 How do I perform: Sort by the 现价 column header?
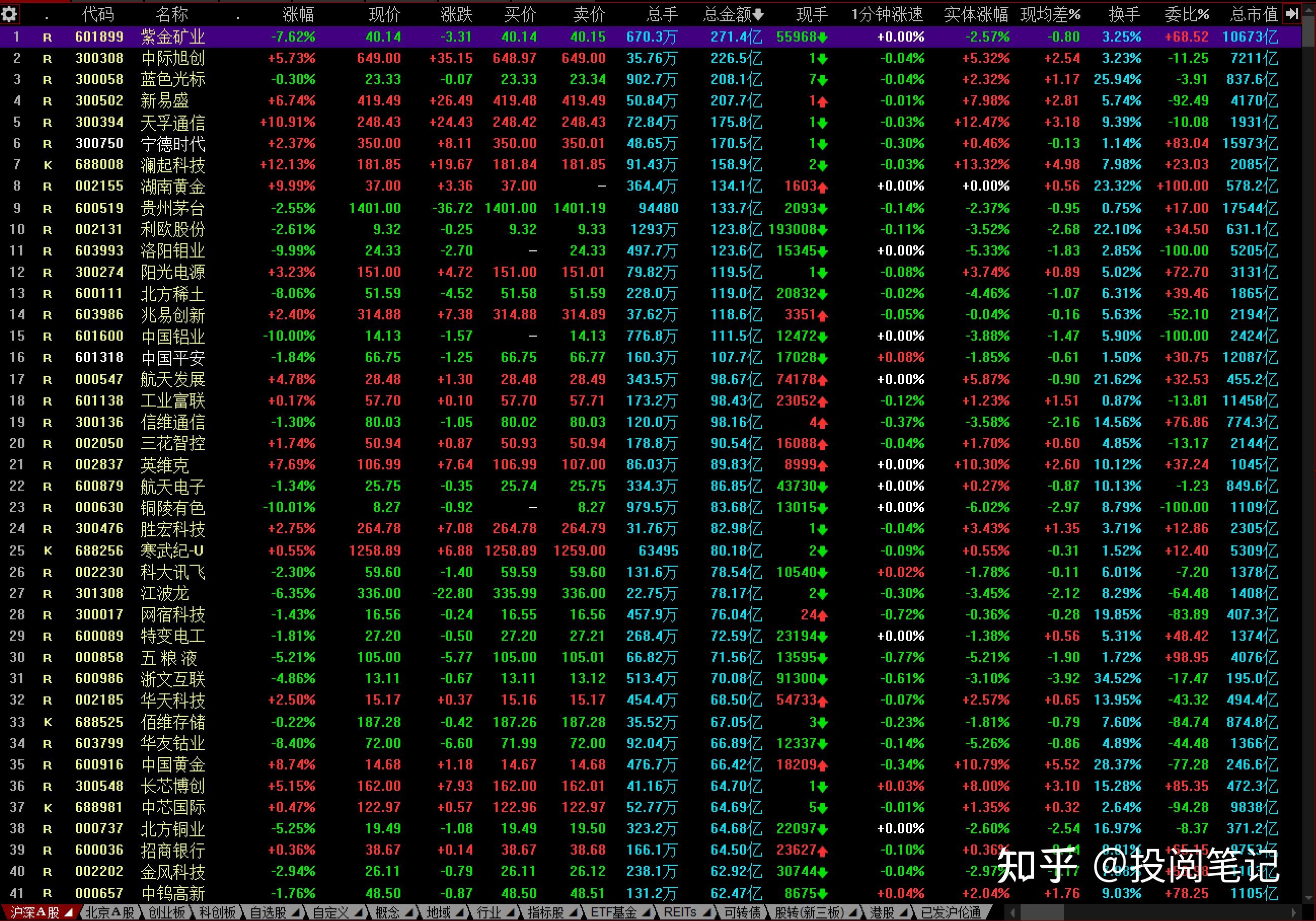click(384, 14)
